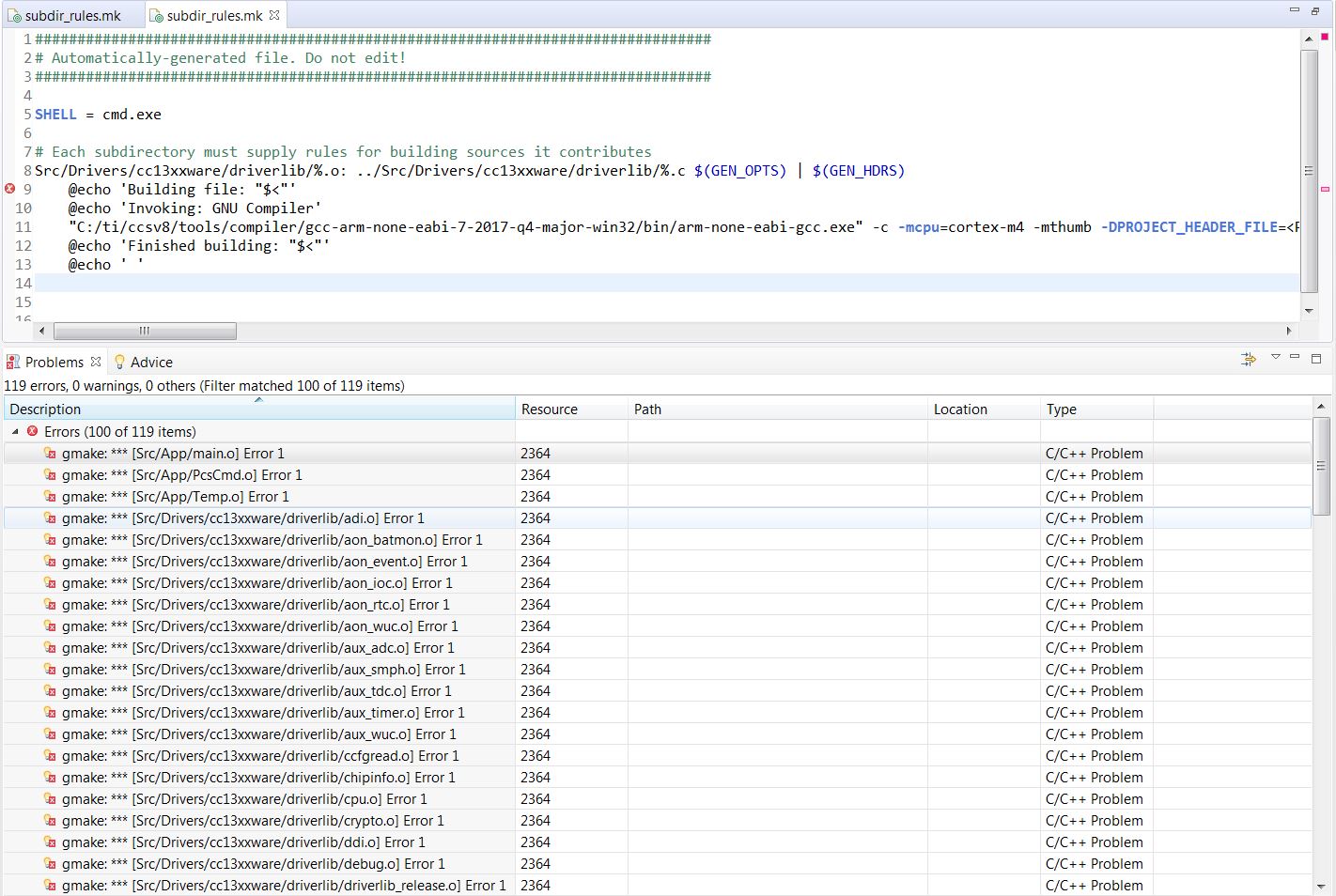Click the editor horizontal scrollbar thumb
Screen dimensions: 1336x896
click(x=145, y=331)
